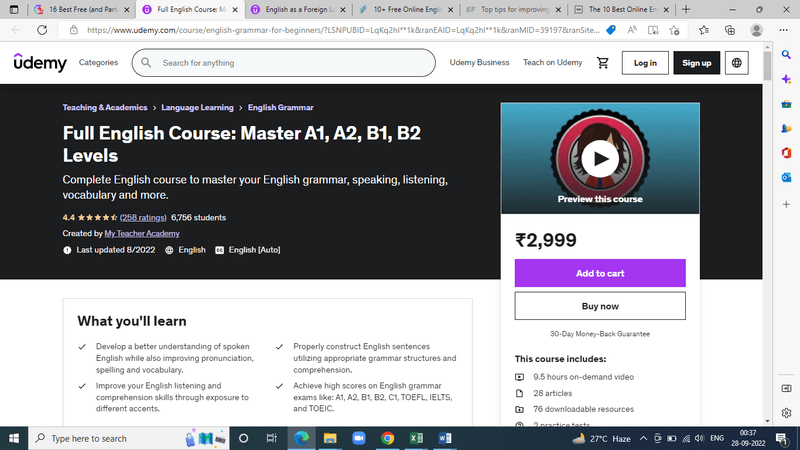Open Task View on taskbar
Image resolution: width=800 pixels, height=450 pixels.
(x=271, y=438)
